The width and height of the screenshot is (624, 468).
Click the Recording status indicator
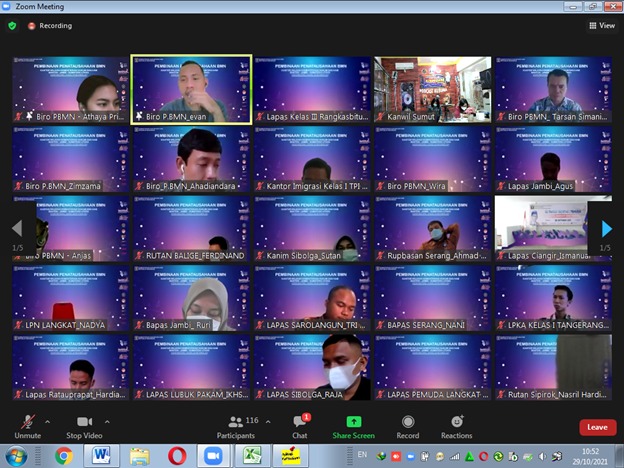50,25
